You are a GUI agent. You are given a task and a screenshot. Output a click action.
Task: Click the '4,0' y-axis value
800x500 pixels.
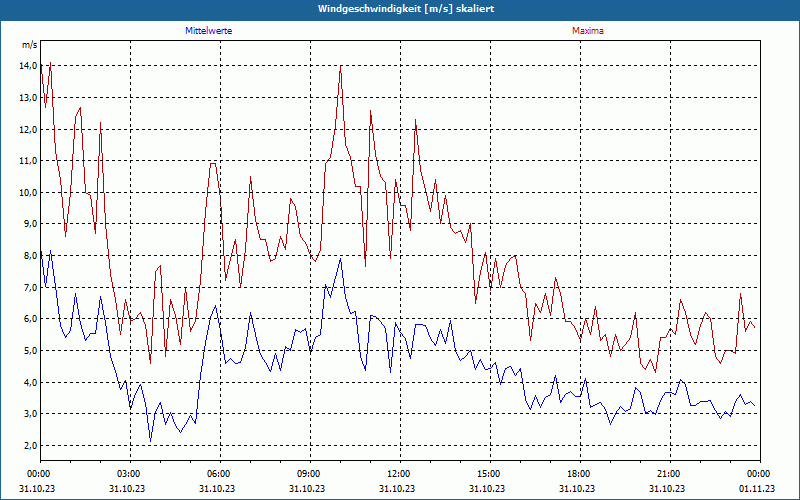coord(30,382)
